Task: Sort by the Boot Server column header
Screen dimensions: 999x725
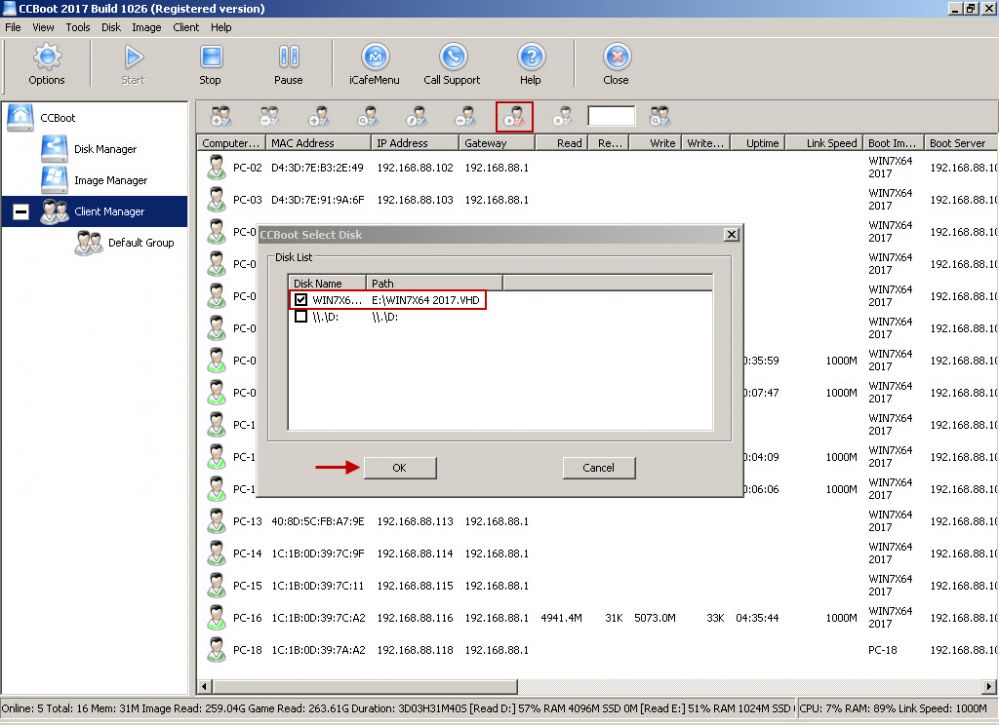Action: tap(960, 143)
